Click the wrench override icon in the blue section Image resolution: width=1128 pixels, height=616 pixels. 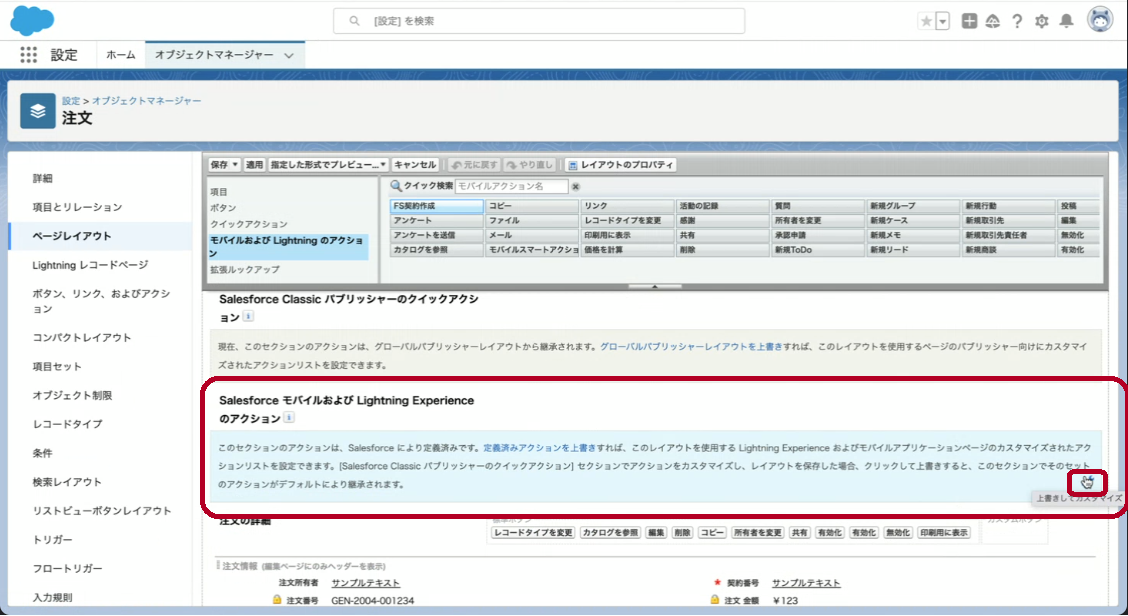(1088, 482)
